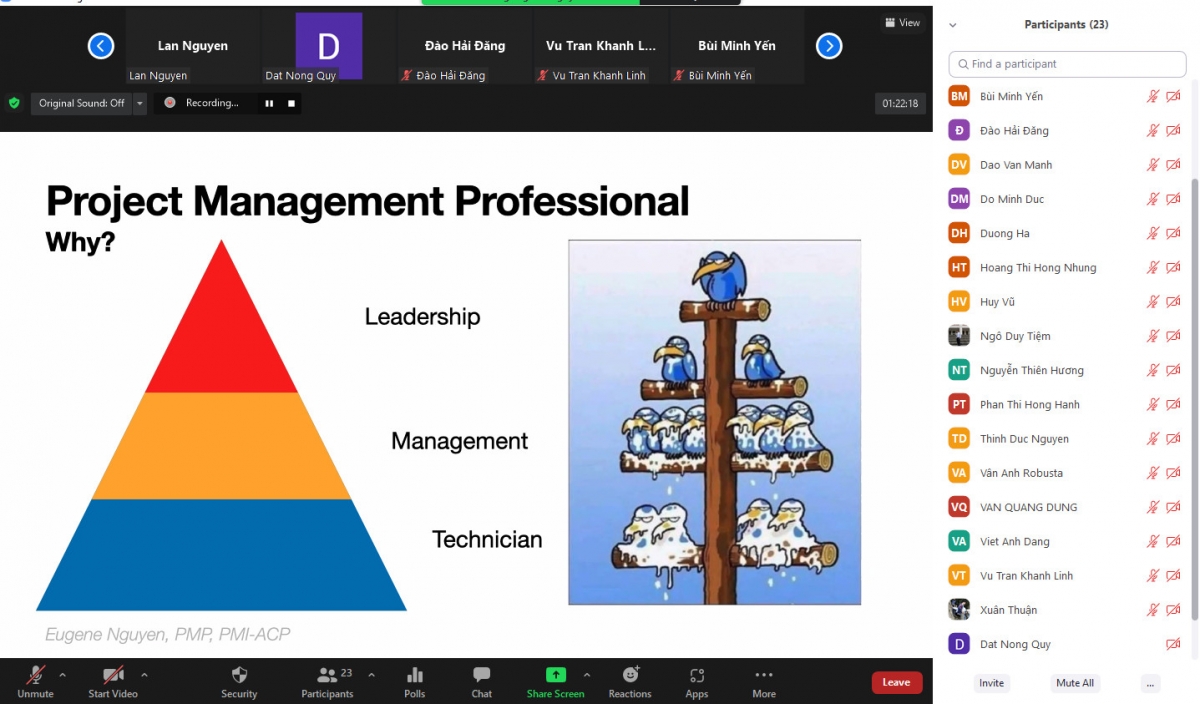The width and height of the screenshot is (1200, 704).
Task: Open the Reactions smiley icon
Action: (630, 675)
